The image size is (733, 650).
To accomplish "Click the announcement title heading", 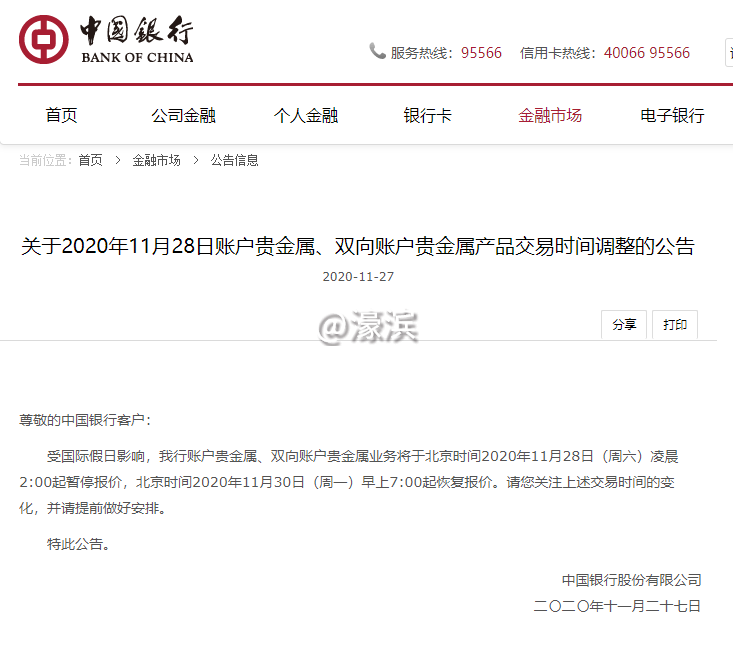I will tap(358, 246).
